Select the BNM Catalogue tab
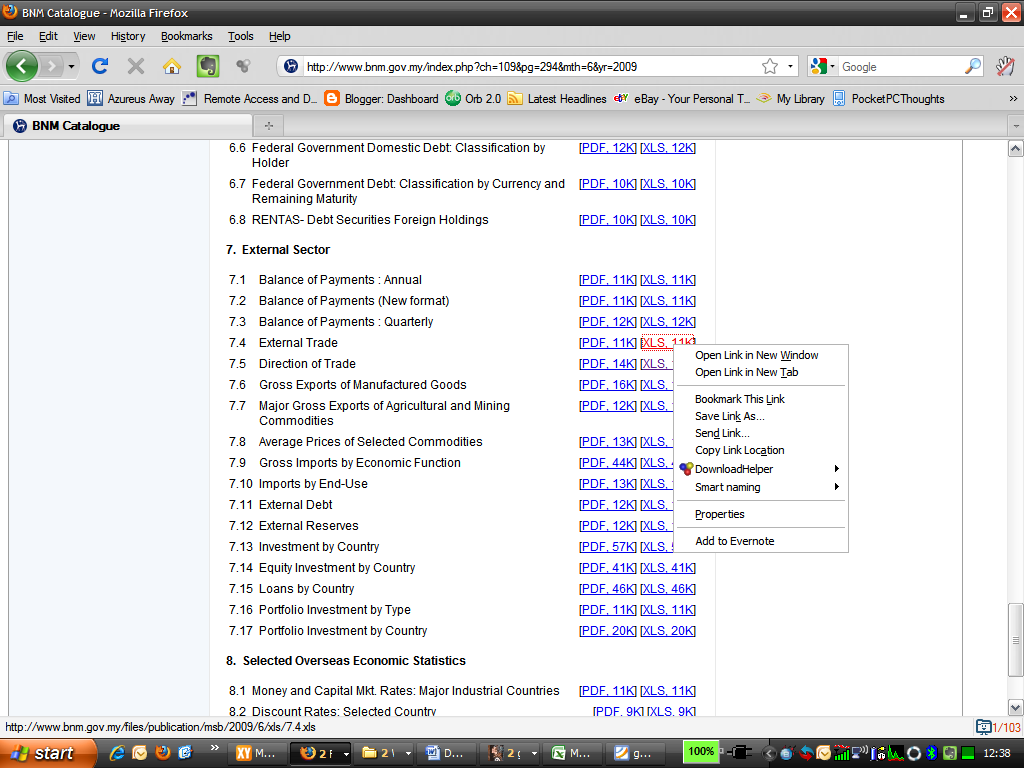 (x=127, y=125)
